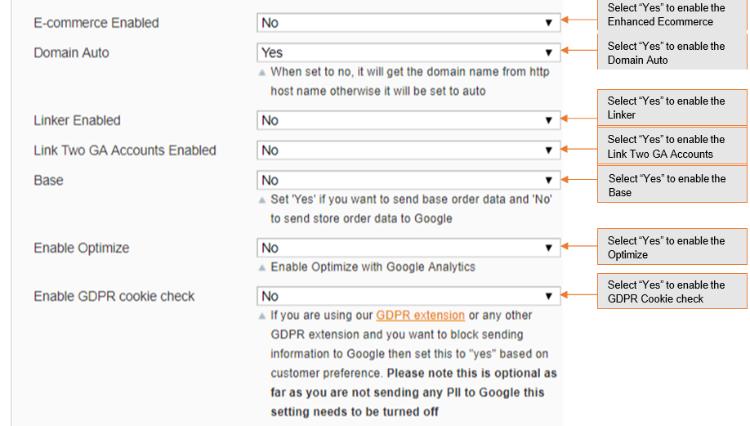Click the note triangle under Base dropdown
750x426 pixels.
point(263,200)
